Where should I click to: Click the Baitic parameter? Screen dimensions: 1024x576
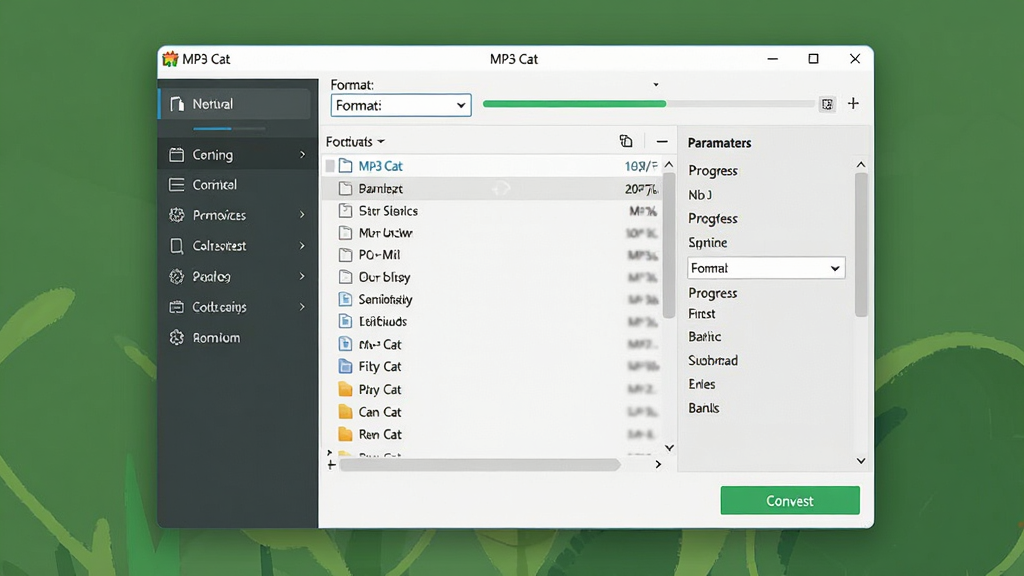pyautogui.click(x=705, y=337)
